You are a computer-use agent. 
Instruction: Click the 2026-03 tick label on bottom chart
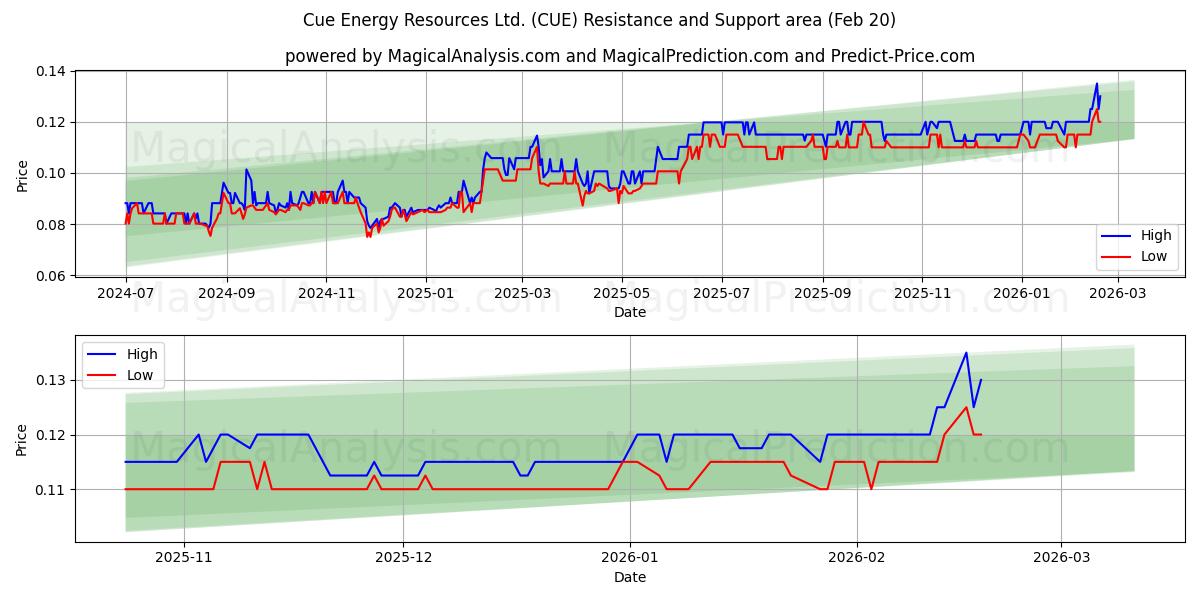point(1062,559)
